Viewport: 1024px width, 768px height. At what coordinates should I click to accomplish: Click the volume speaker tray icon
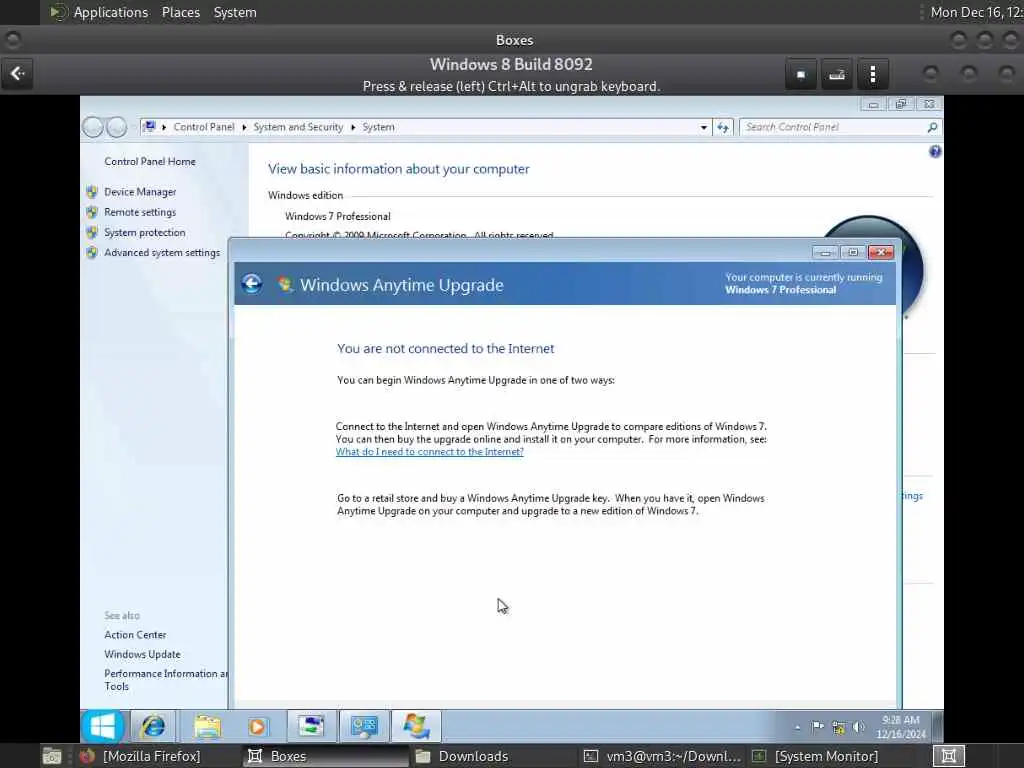coord(859,726)
